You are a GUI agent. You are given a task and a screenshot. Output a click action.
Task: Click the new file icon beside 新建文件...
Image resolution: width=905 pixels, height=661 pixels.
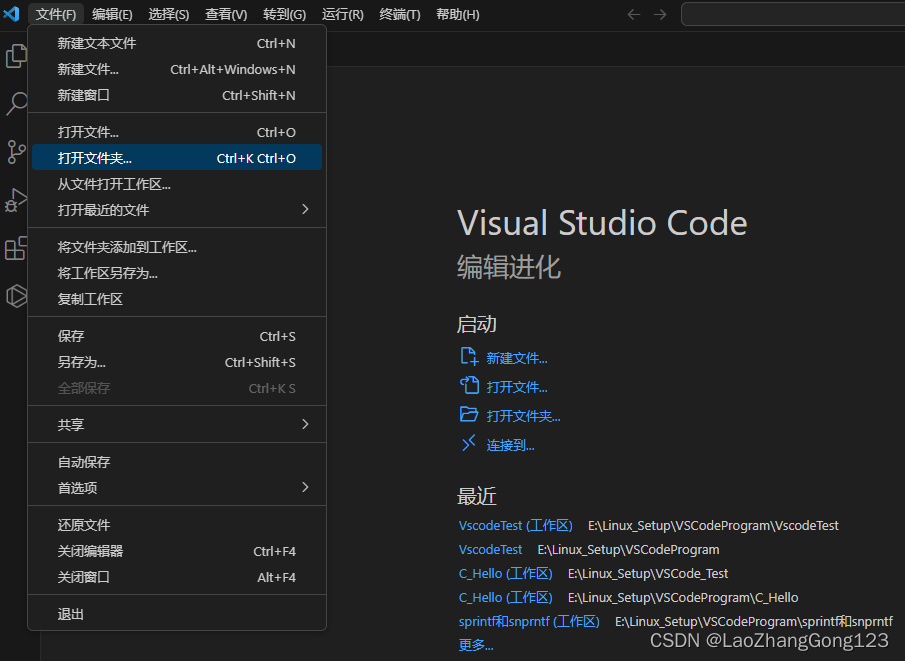pos(469,357)
